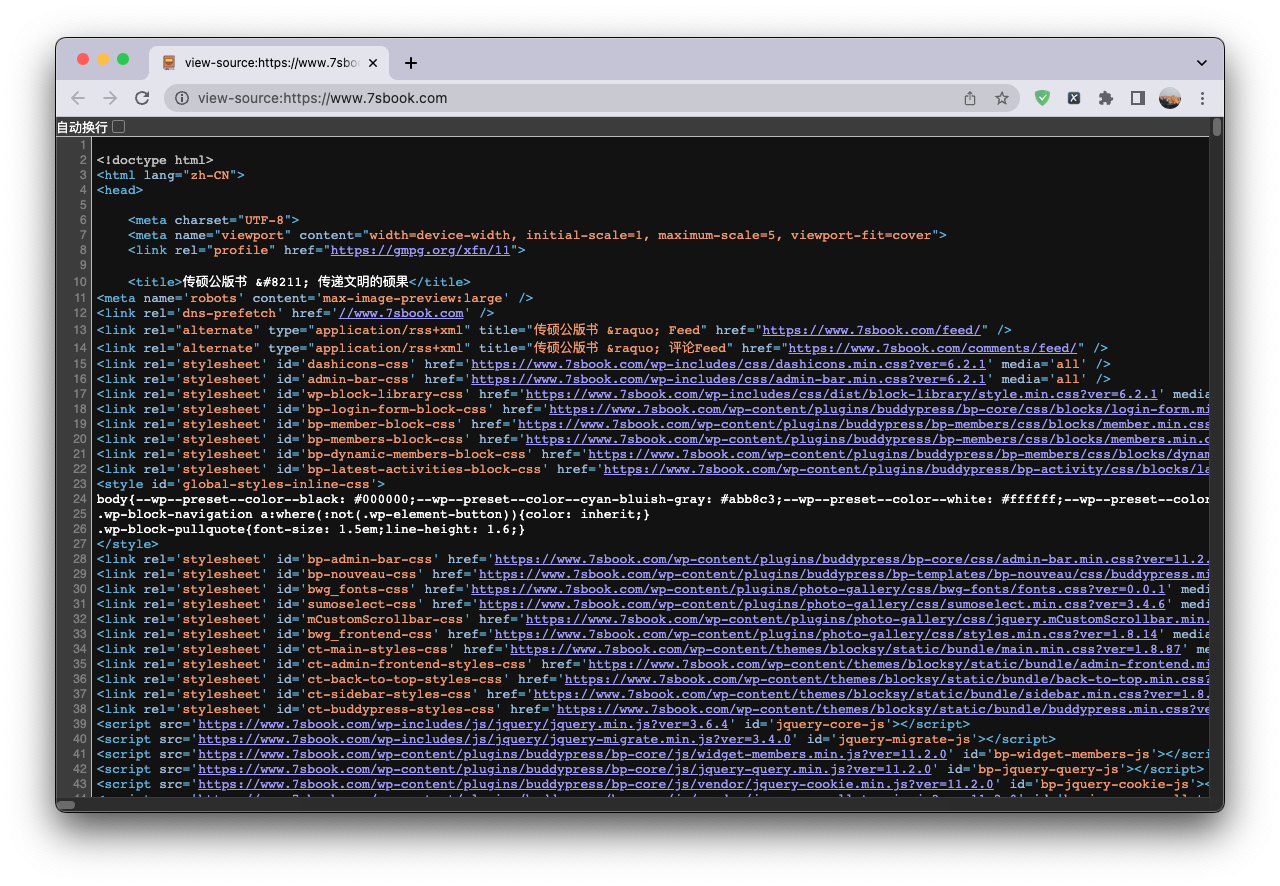This screenshot has height=886, width=1280.
Task: Open the jquery-query.min.js link
Action: click(x=565, y=770)
